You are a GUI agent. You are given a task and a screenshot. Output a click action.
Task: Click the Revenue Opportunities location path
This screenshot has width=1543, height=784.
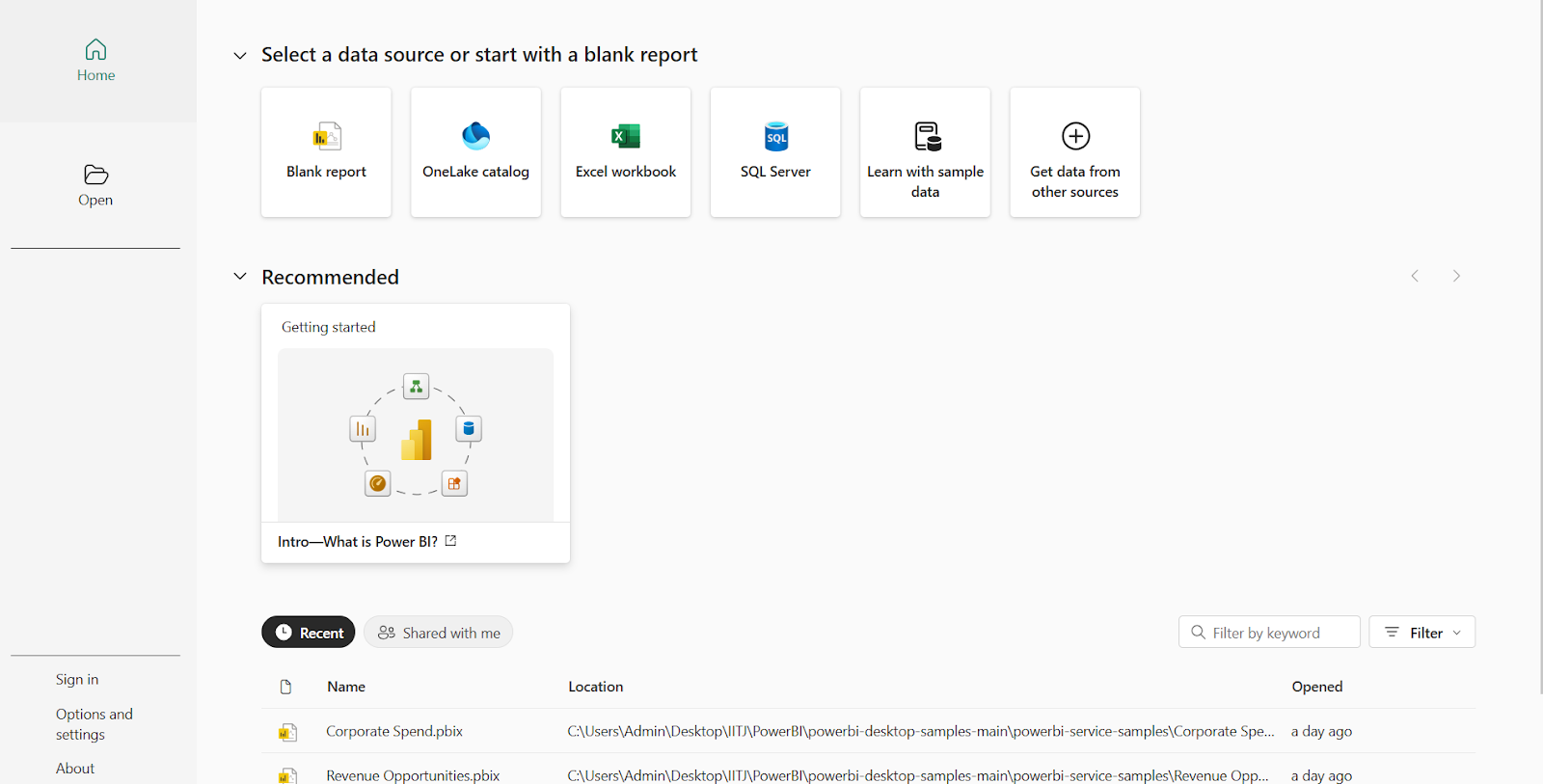click(918, 775)
